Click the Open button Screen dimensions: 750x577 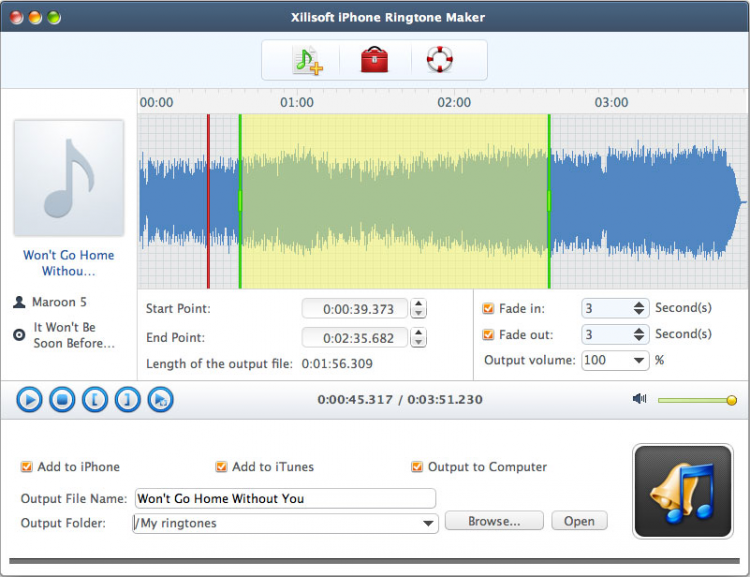(x=579, y=521)
